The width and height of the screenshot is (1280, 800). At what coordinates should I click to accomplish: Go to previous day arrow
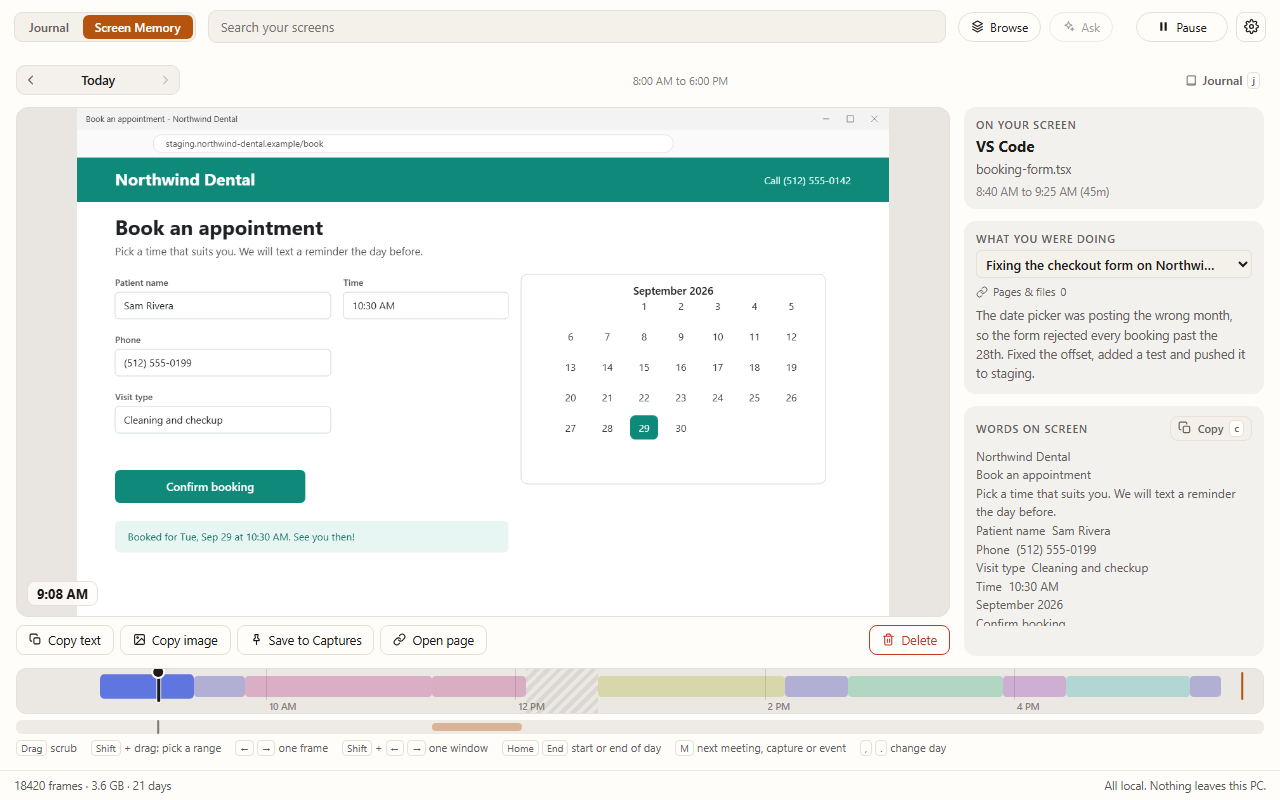(31, 80)
